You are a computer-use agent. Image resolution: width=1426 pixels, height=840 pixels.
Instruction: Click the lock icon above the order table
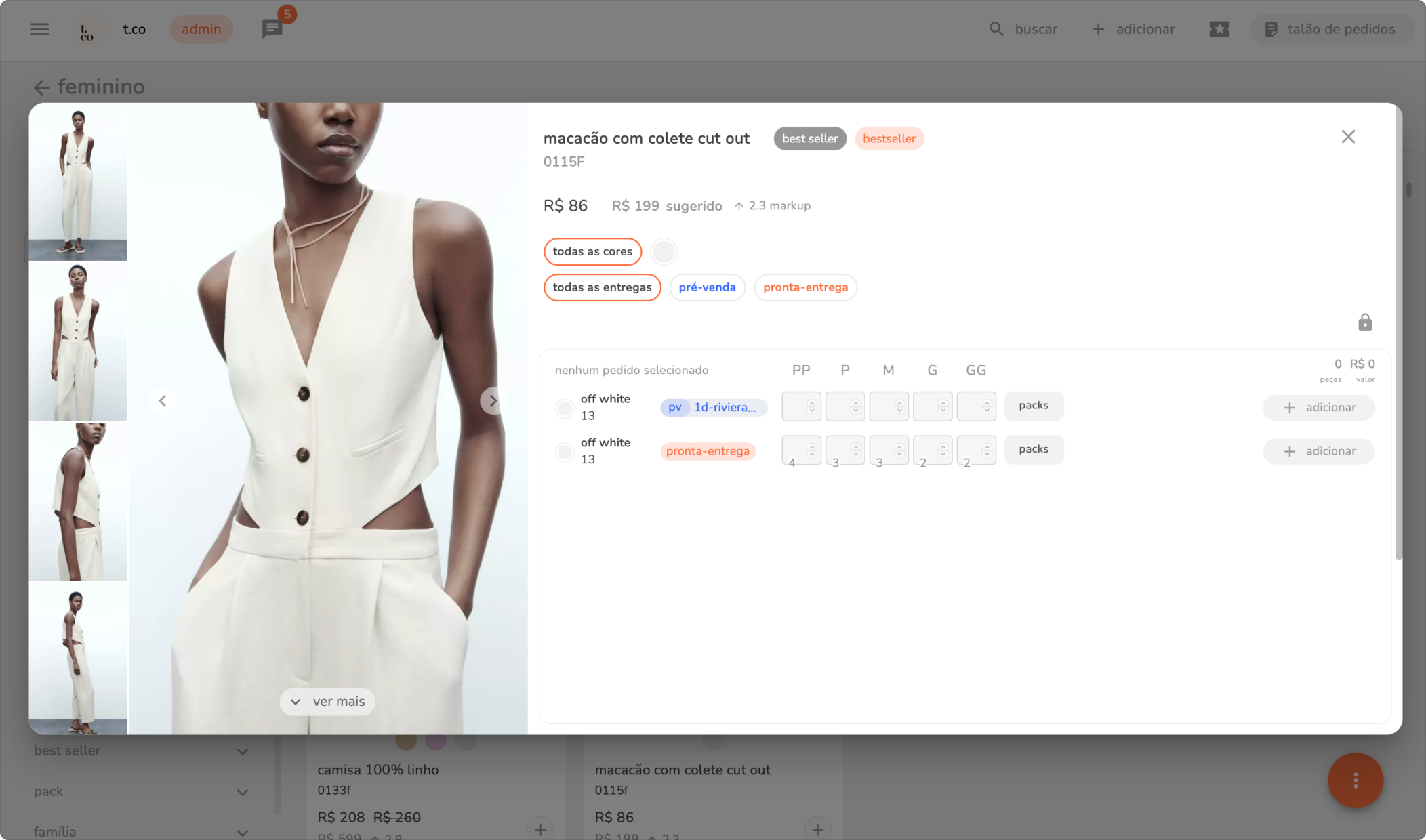[1365, 322]
